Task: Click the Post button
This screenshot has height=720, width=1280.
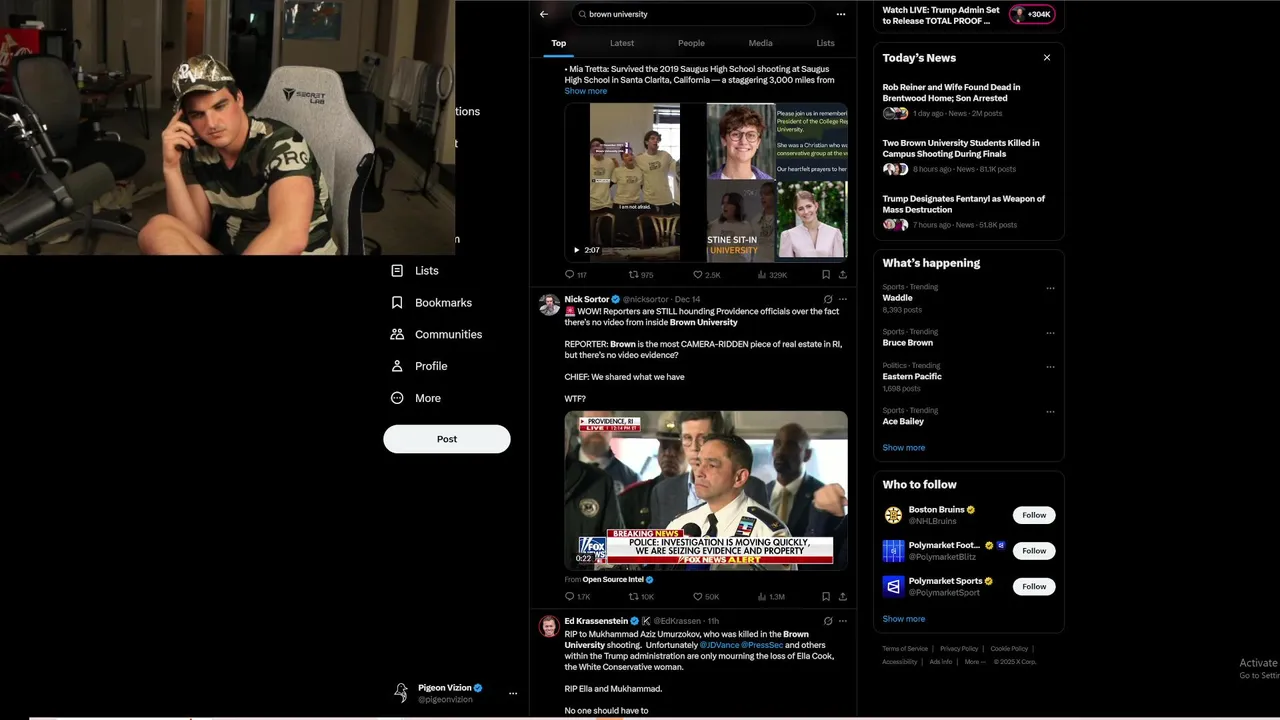Action: point(447,439)
